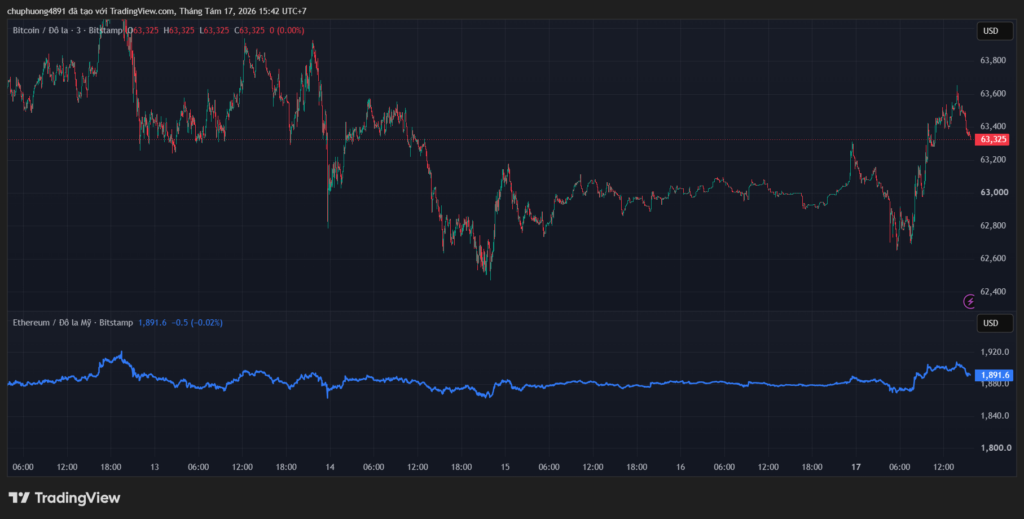Click the Bitcoin low value L63,325
1024x519 pixels.
pos(214,30)
